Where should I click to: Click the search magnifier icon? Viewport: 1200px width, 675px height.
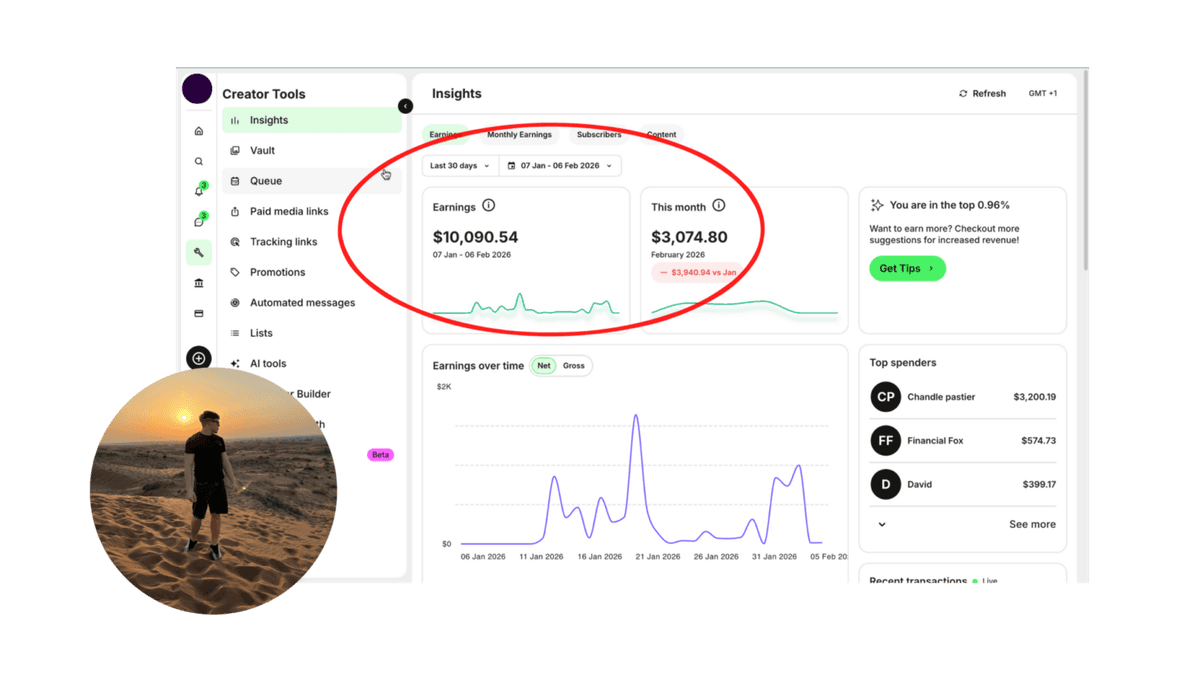point(198,161)
